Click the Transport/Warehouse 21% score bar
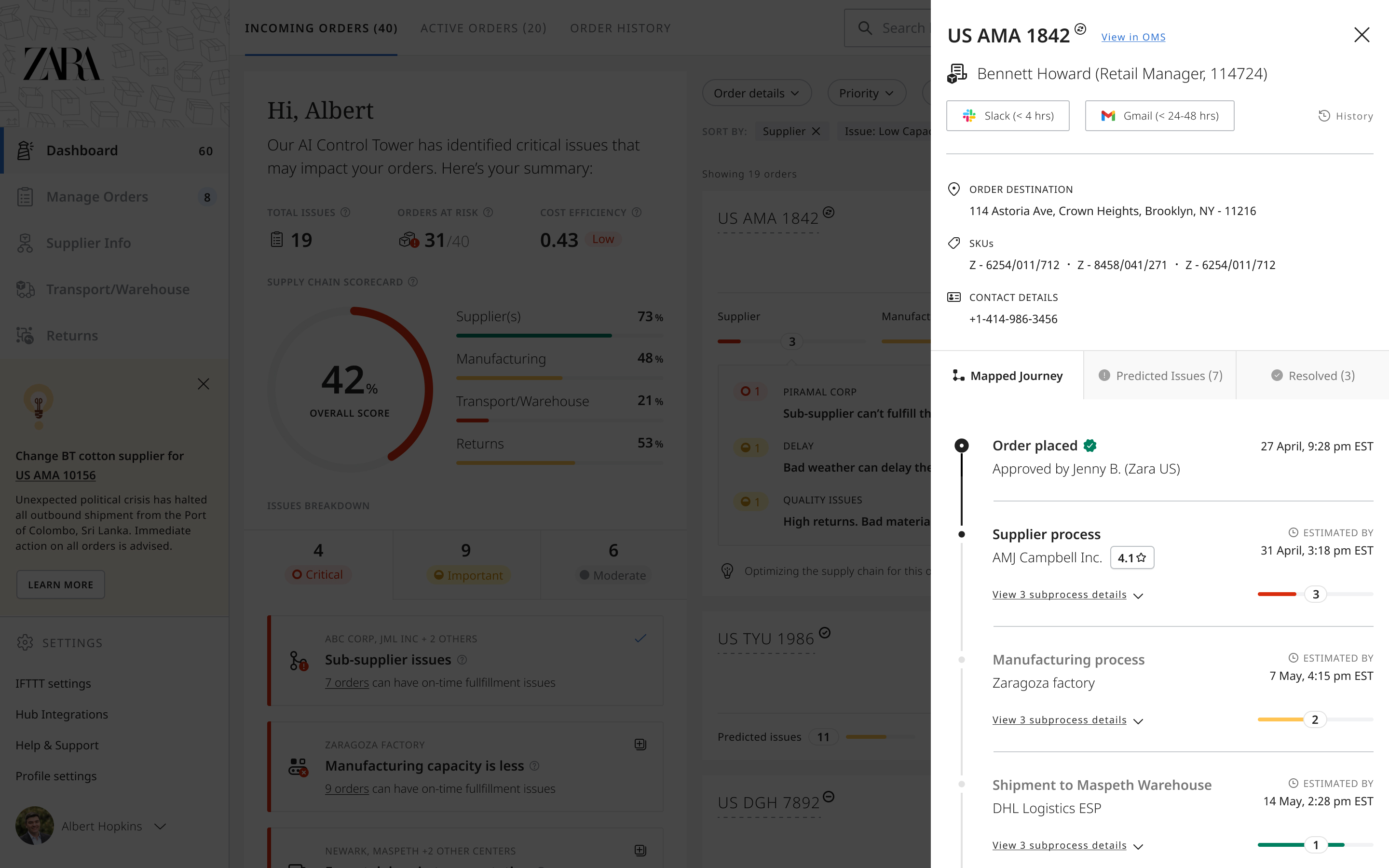The image size is (1389, 868). click(559, 420)
